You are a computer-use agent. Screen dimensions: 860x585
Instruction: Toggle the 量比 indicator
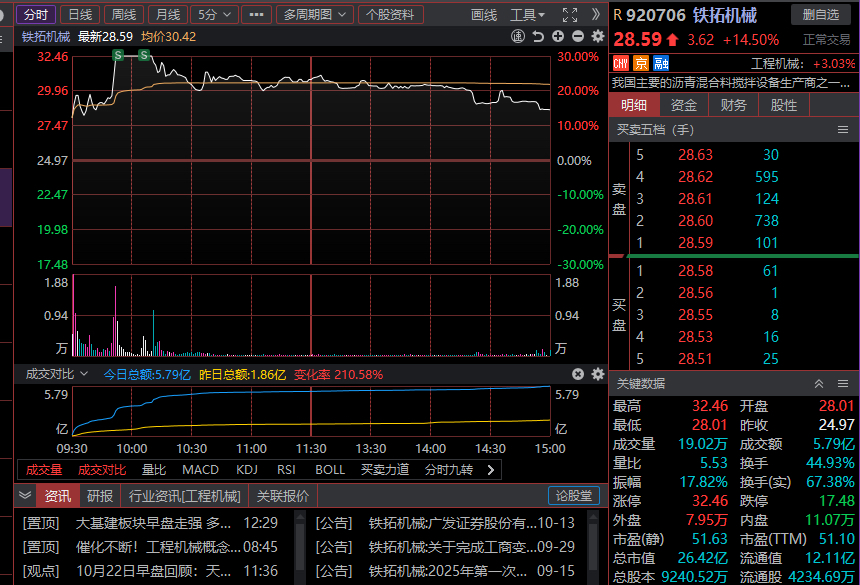pos(154,470)
